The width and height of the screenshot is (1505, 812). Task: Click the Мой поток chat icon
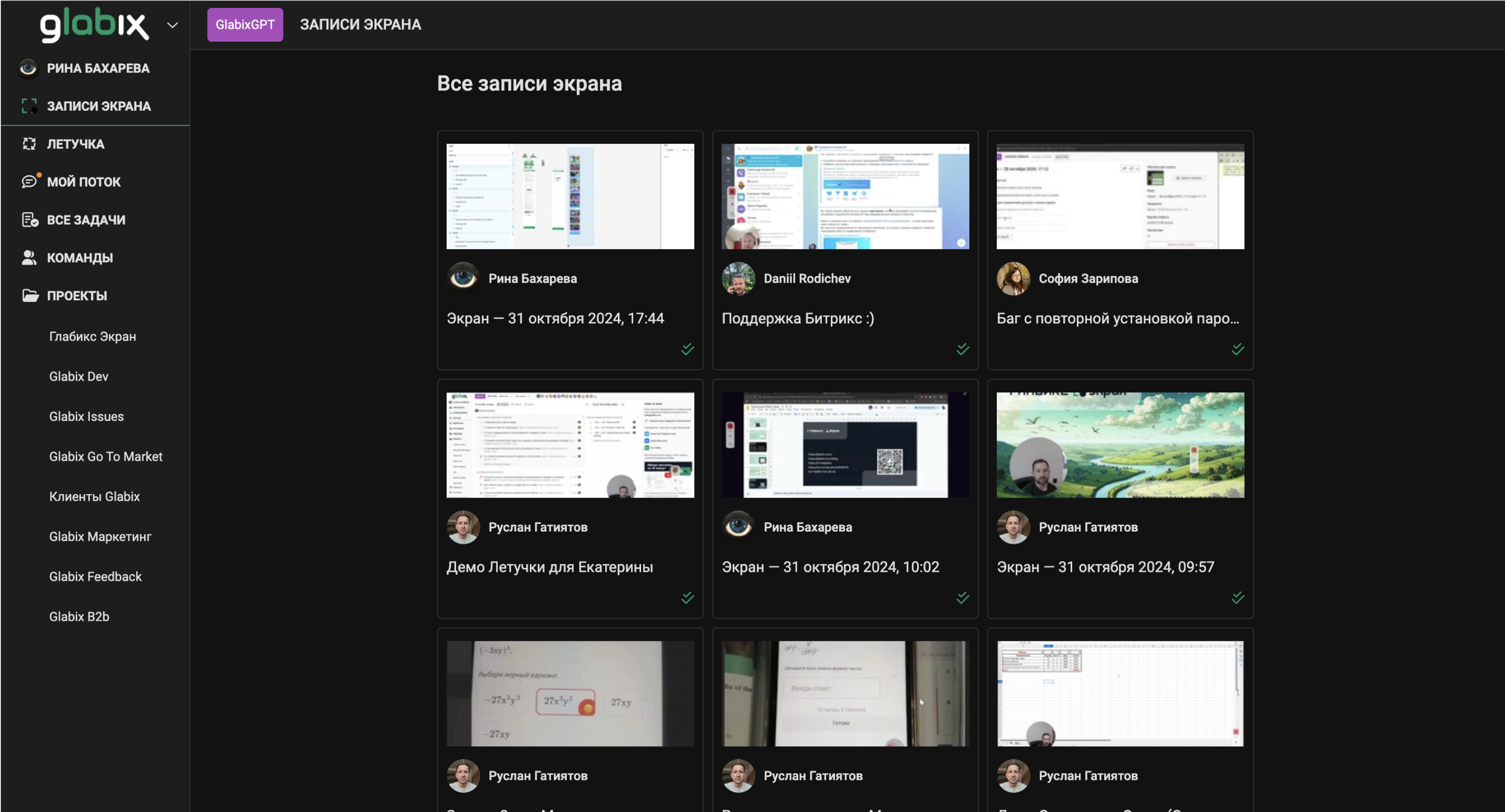coord(29,182)
